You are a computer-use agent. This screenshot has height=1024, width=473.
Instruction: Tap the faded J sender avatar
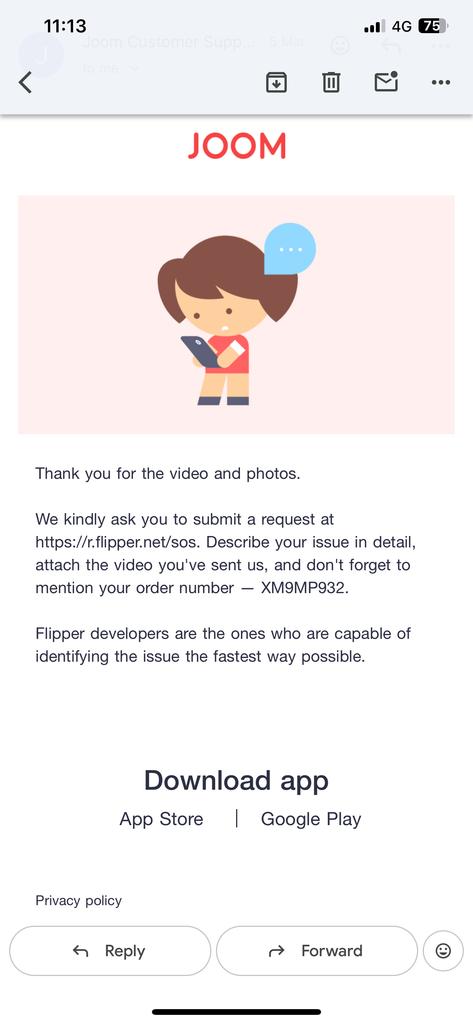pos(41,55)
